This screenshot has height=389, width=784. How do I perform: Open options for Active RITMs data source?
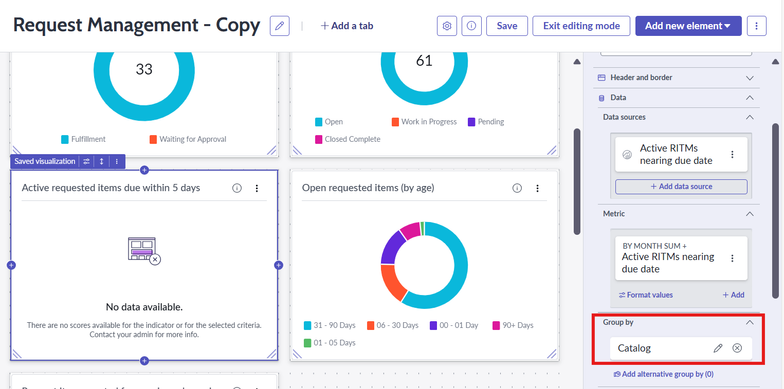coord(732,154)
